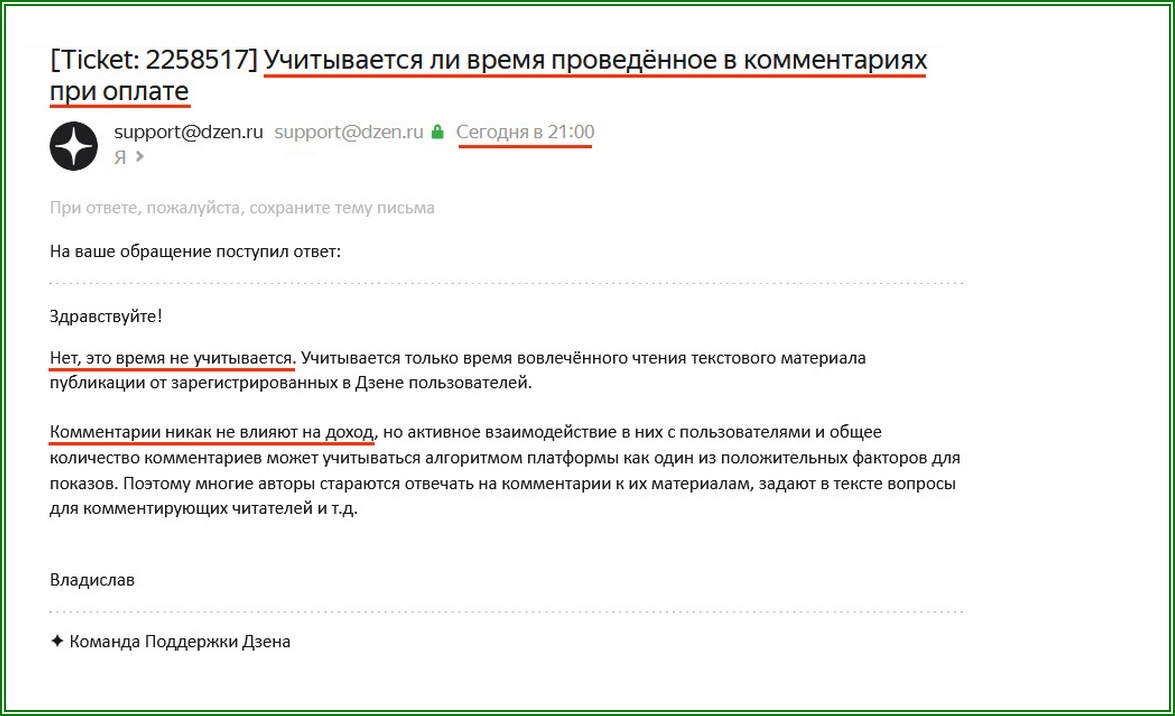The image size is (1175, 716).
Task: Click the underlined ticket subject line
Action: (x=594, y=60)
